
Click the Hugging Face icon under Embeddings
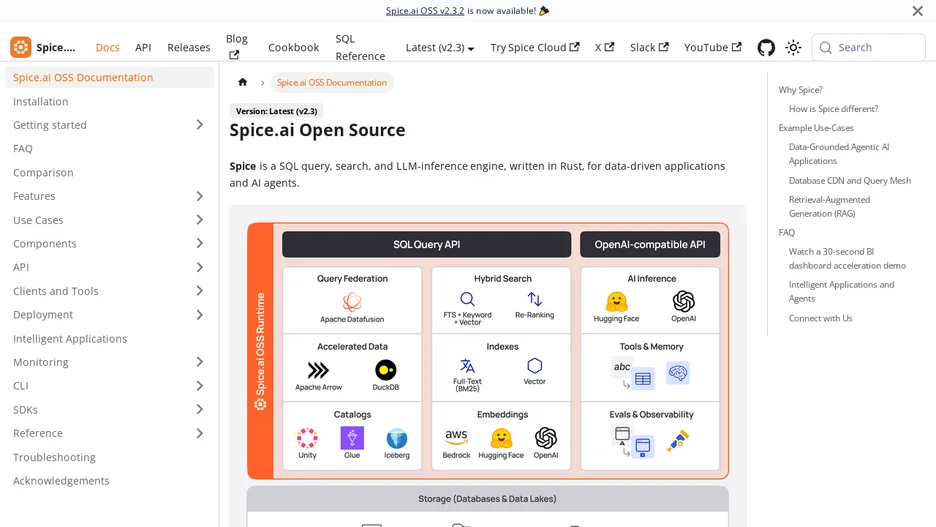501,439
